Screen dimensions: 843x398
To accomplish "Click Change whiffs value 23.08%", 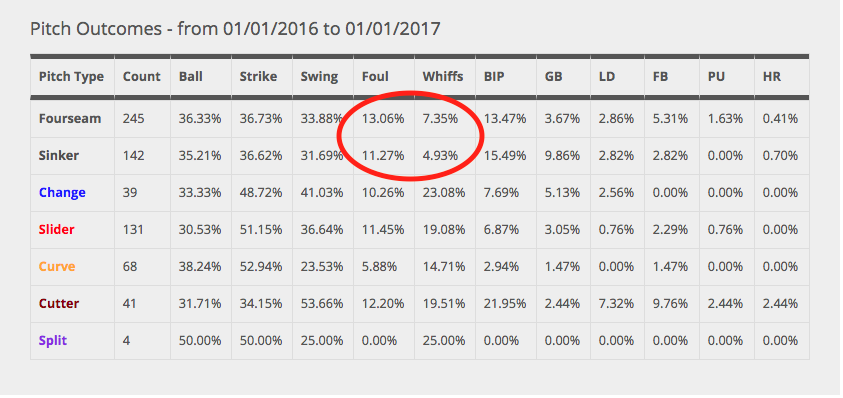I will point(444,193).
